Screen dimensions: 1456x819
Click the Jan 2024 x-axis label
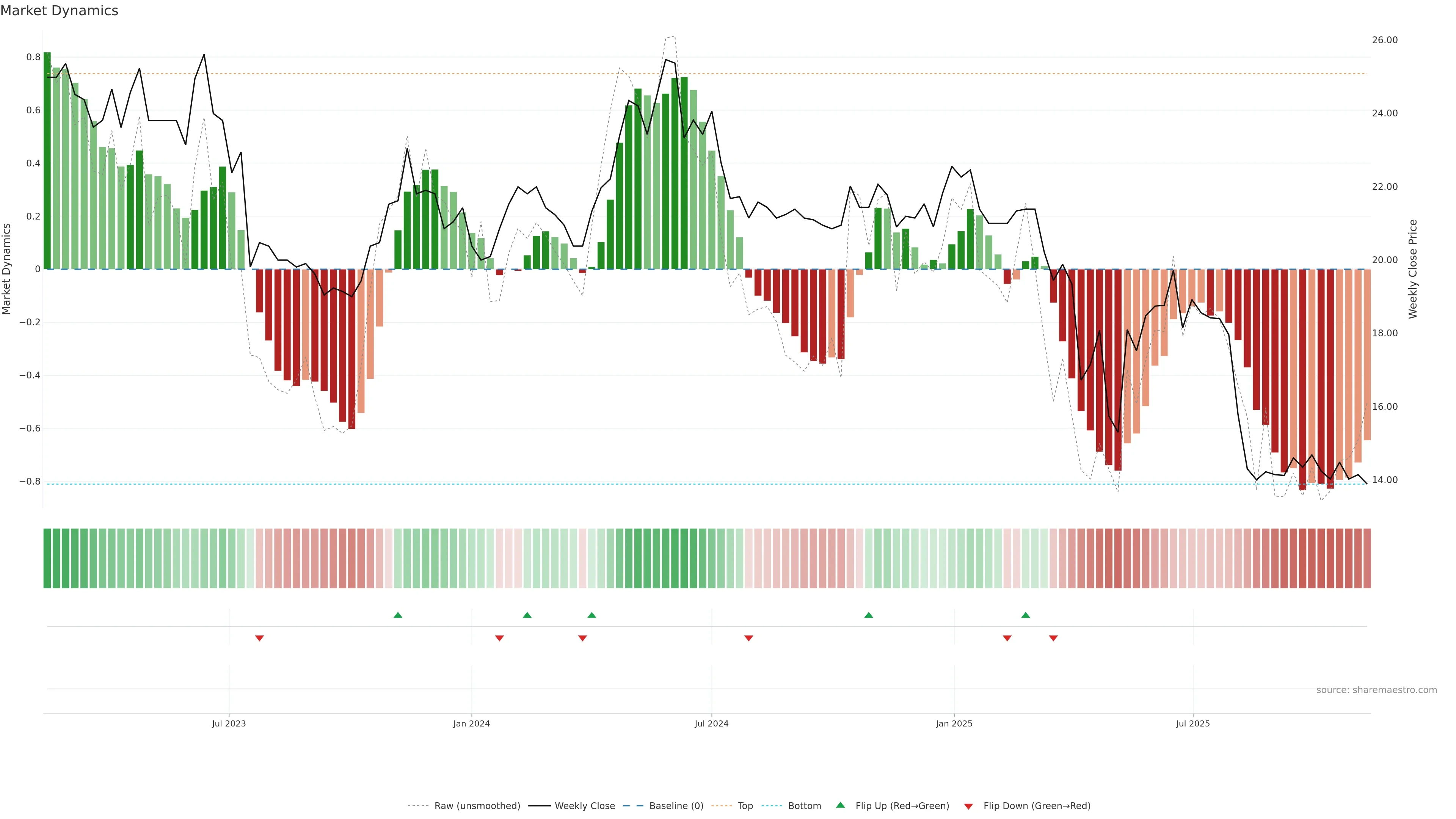pyautogui.click(x=471, y=723)
